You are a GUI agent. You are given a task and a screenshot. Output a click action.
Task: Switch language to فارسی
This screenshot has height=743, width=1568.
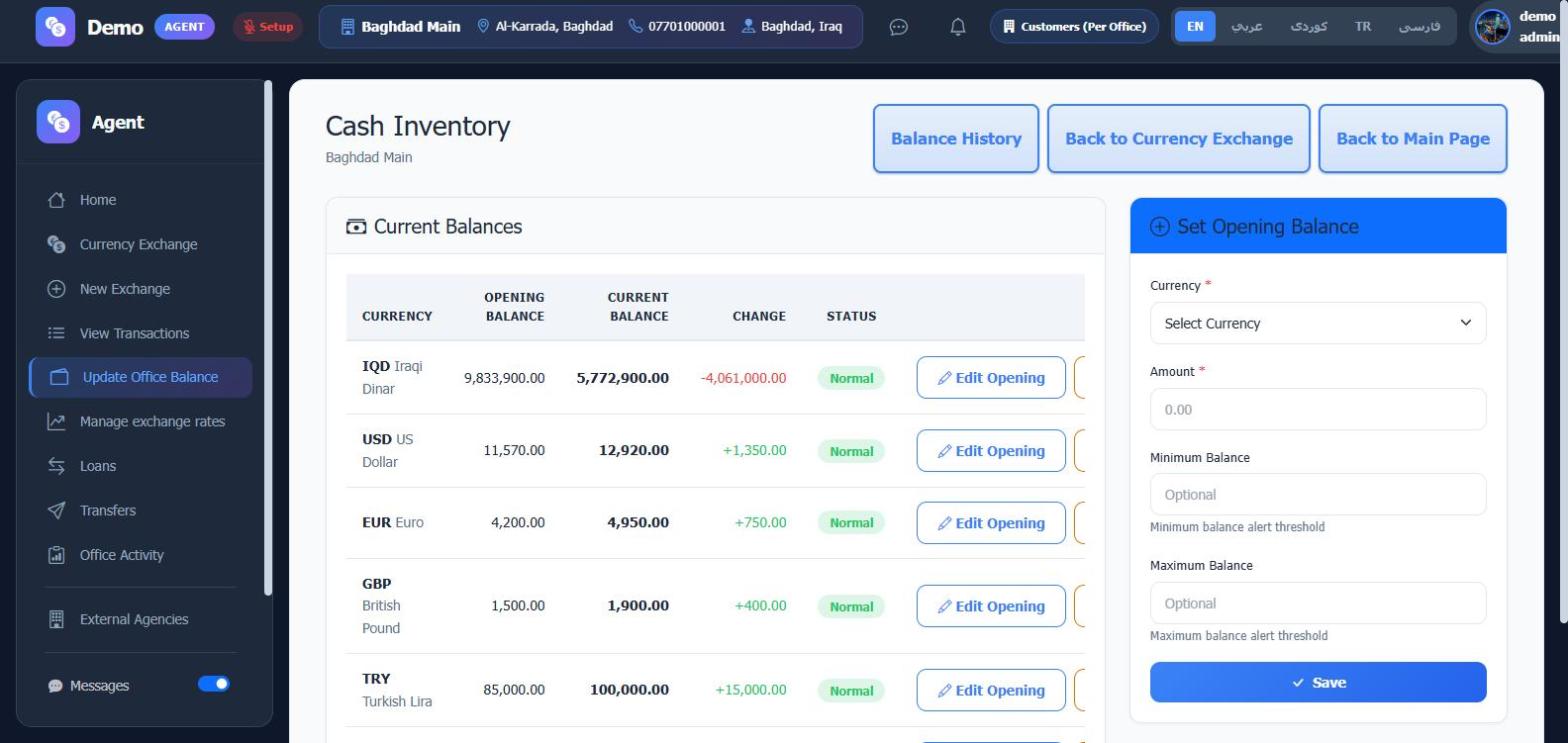point(1419,27)
